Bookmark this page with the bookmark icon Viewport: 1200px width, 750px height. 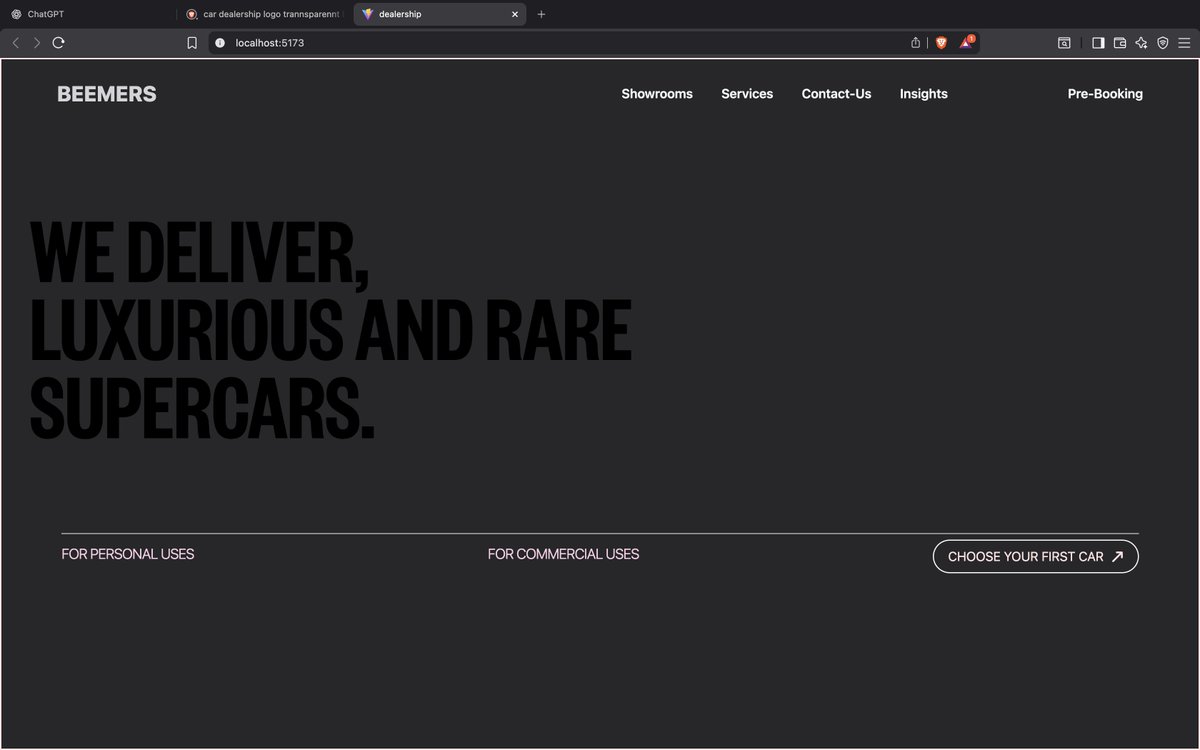click(192, 43)
